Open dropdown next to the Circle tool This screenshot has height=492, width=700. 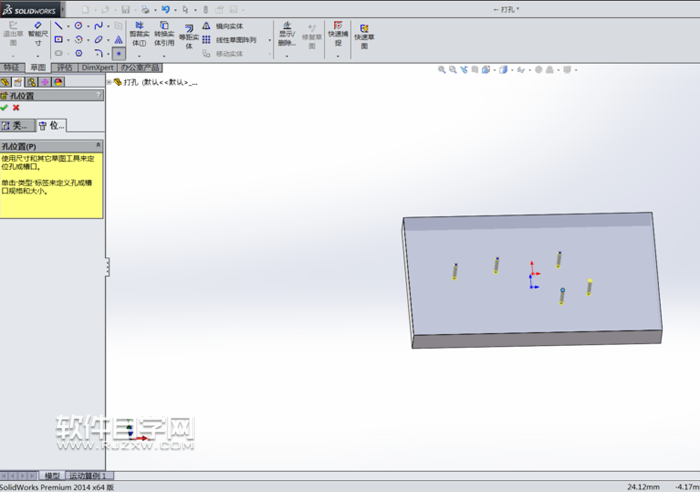(x=88, y=26)
